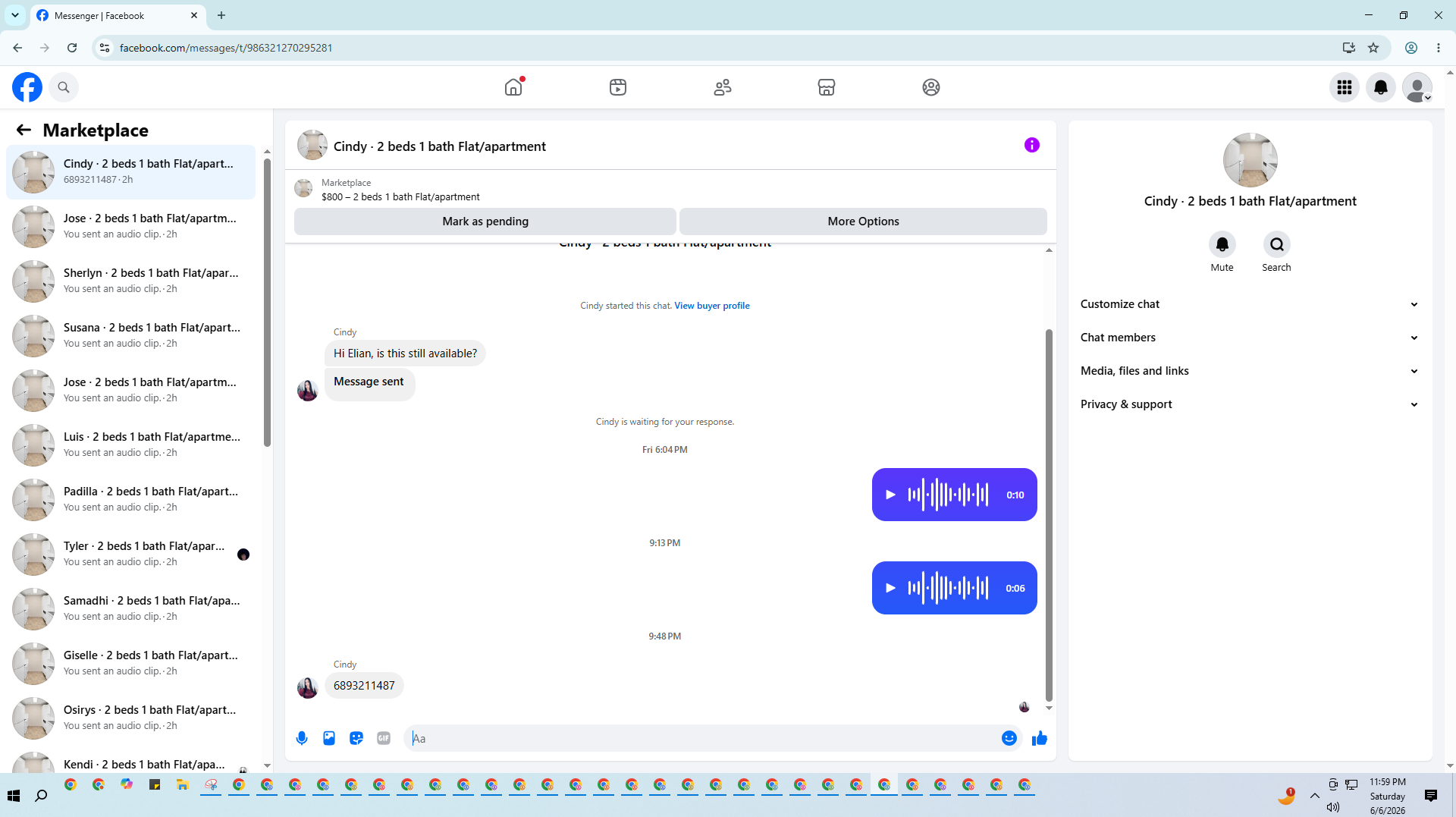Click the message thread scrollbar
1456x817 pixels.
(x=1049, y=516)
